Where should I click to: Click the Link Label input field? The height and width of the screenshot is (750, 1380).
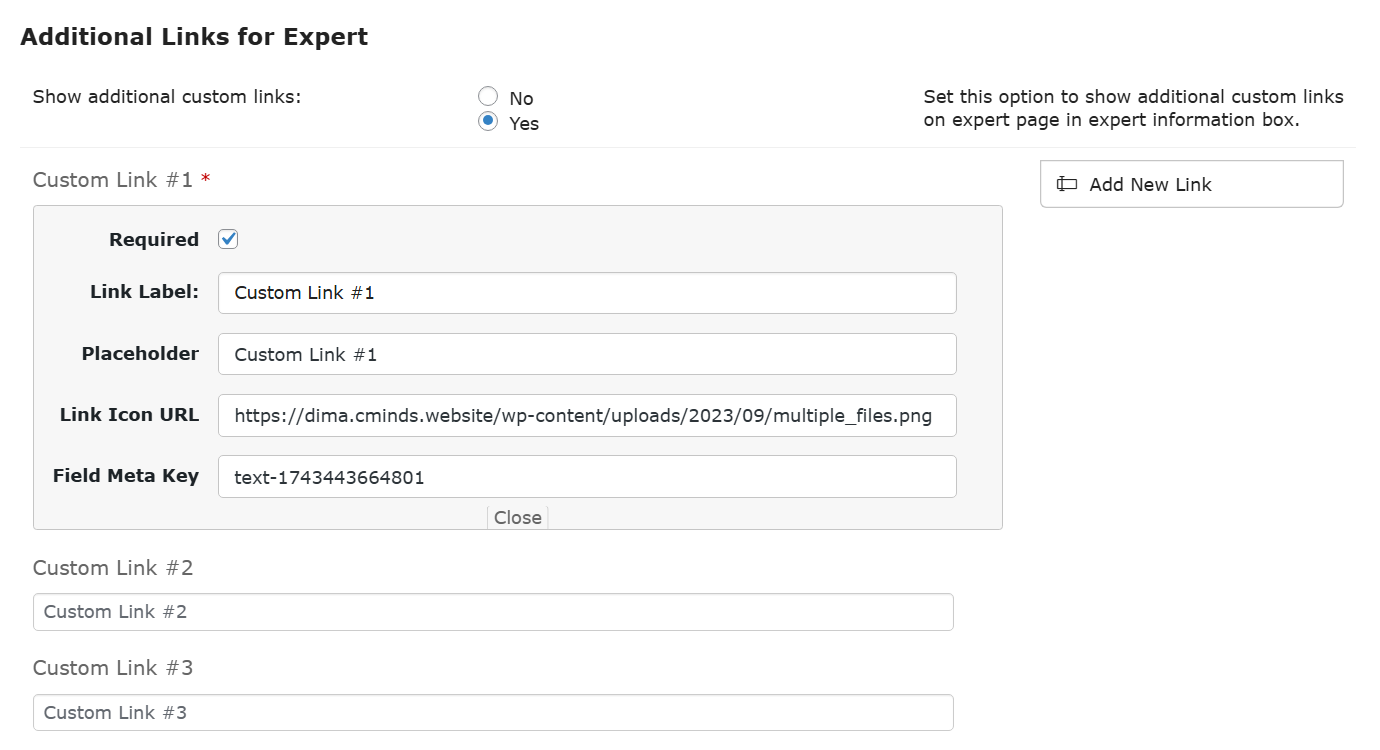587,293
